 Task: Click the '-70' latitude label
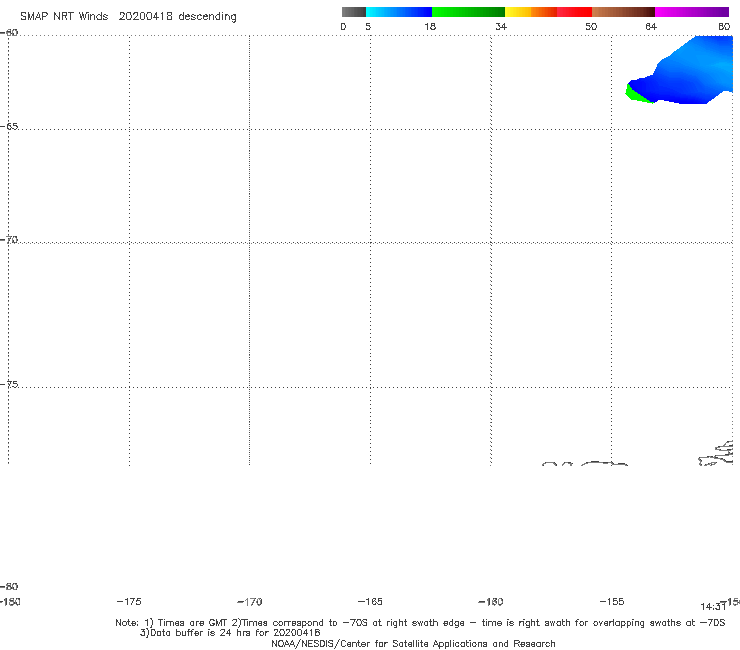[9, 240]
